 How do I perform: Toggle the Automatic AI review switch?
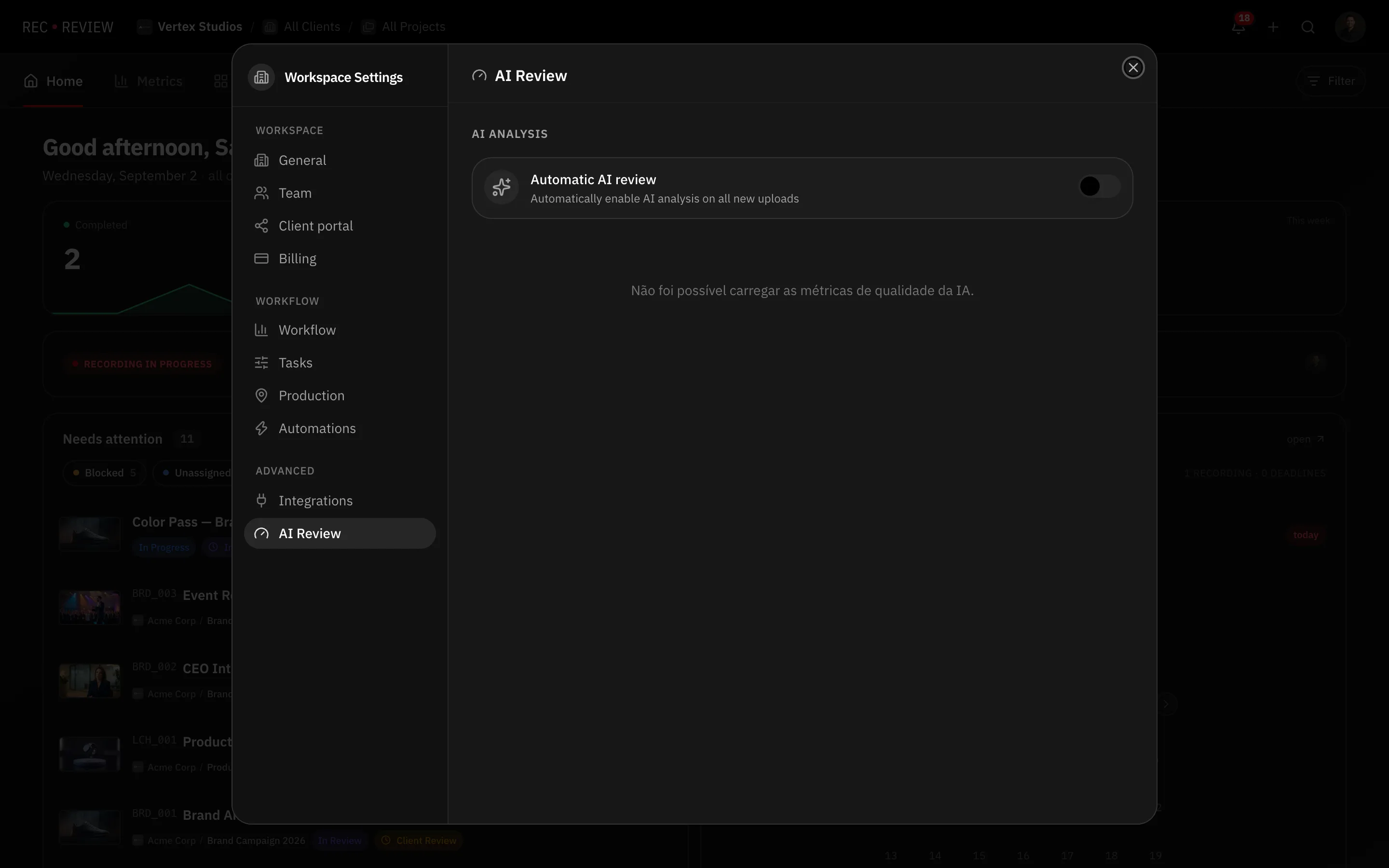click(1099, 187)
